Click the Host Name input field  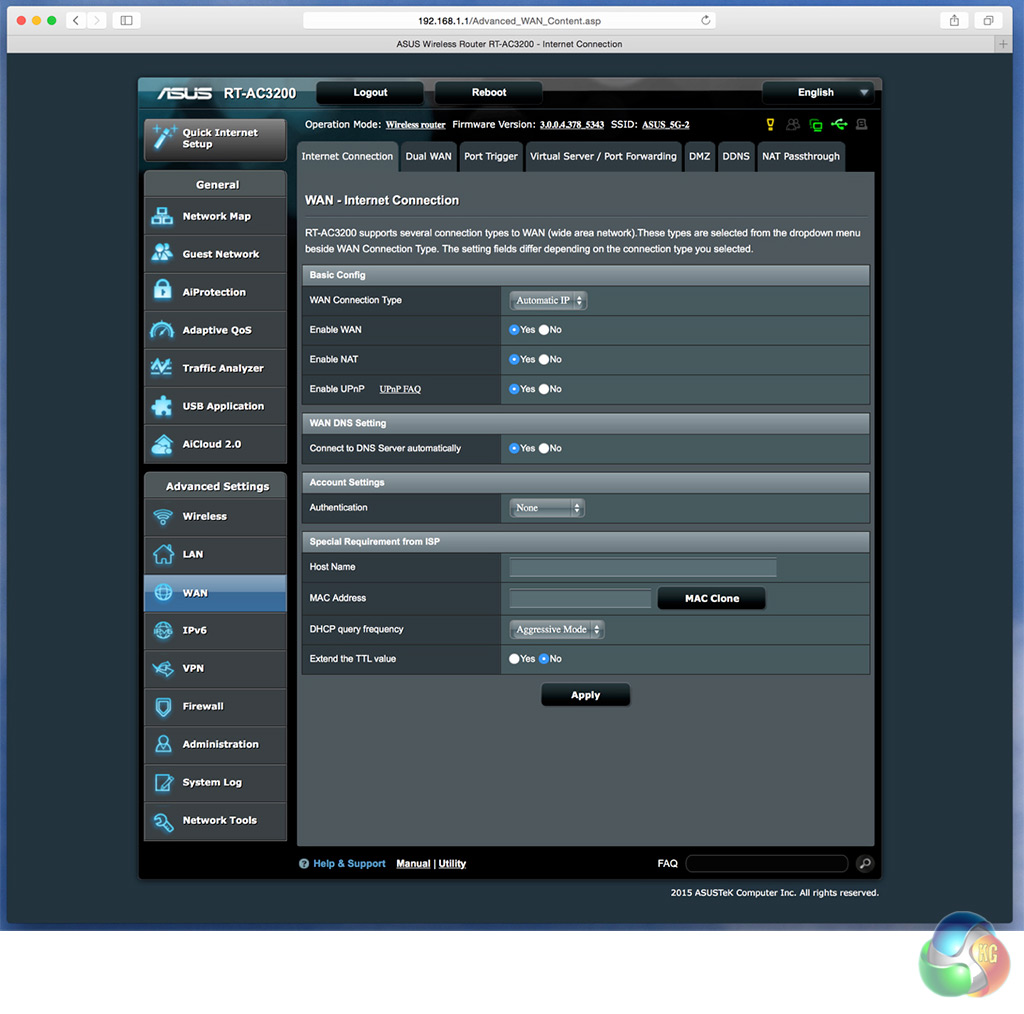click(642, 568)
